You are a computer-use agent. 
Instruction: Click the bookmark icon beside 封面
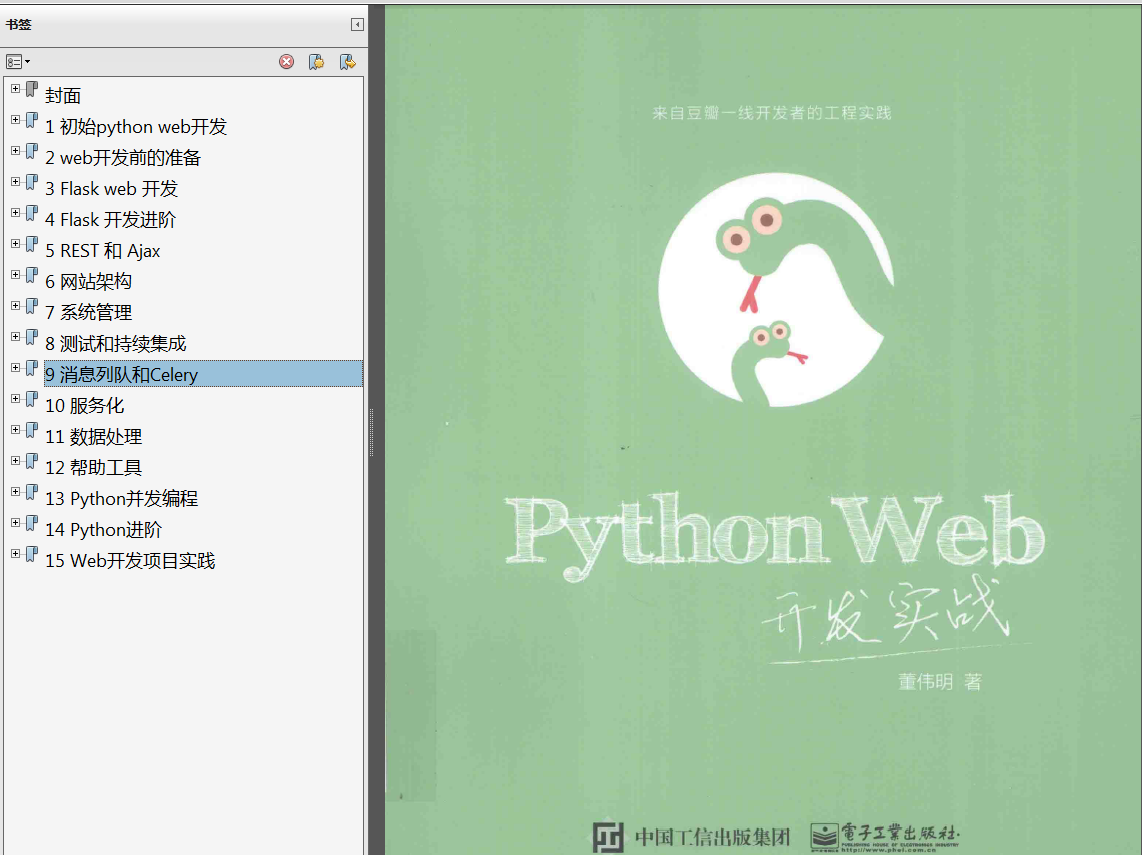click(31, 90)
